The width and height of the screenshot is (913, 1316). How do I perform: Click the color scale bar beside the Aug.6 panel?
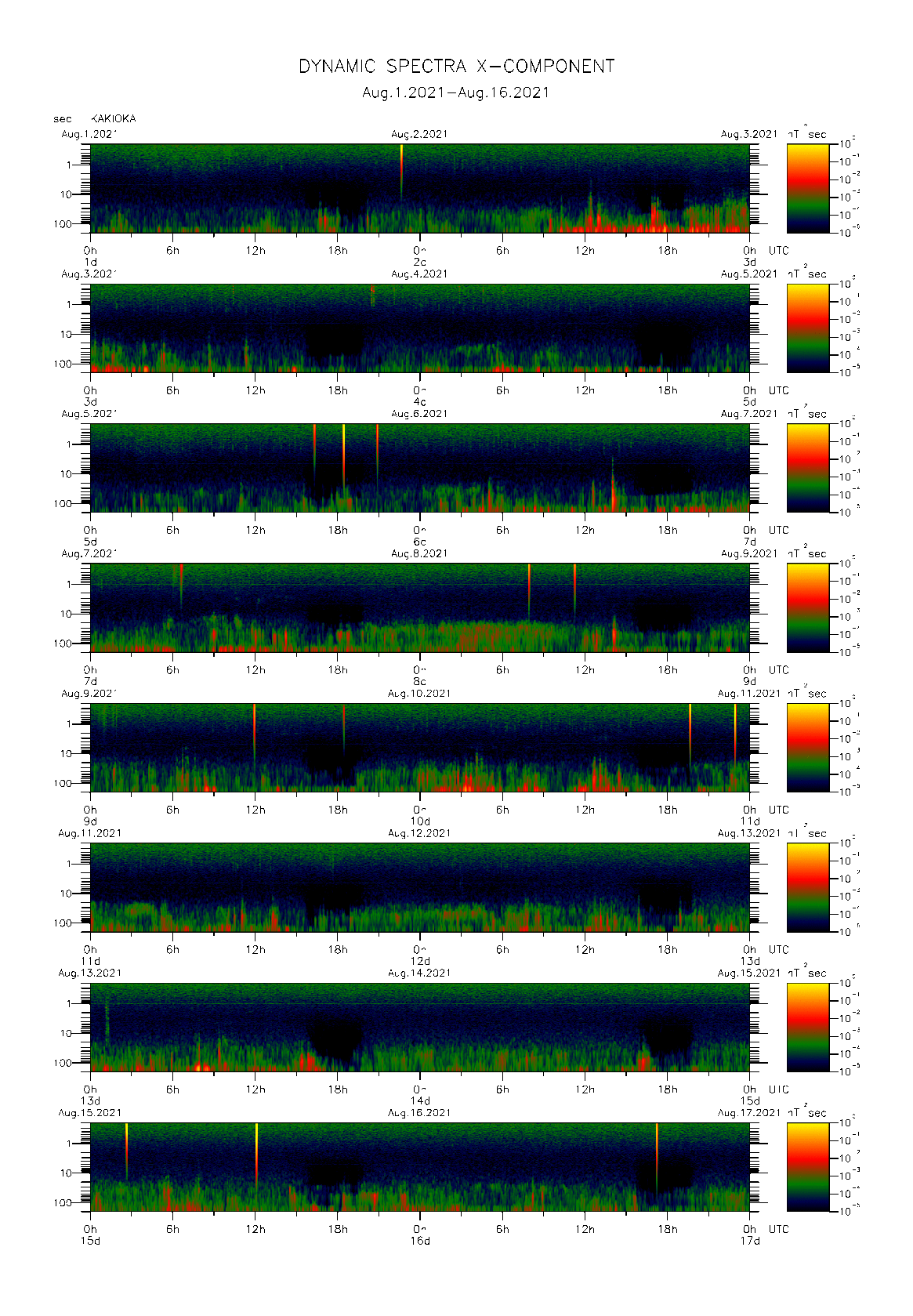[808, 468]
